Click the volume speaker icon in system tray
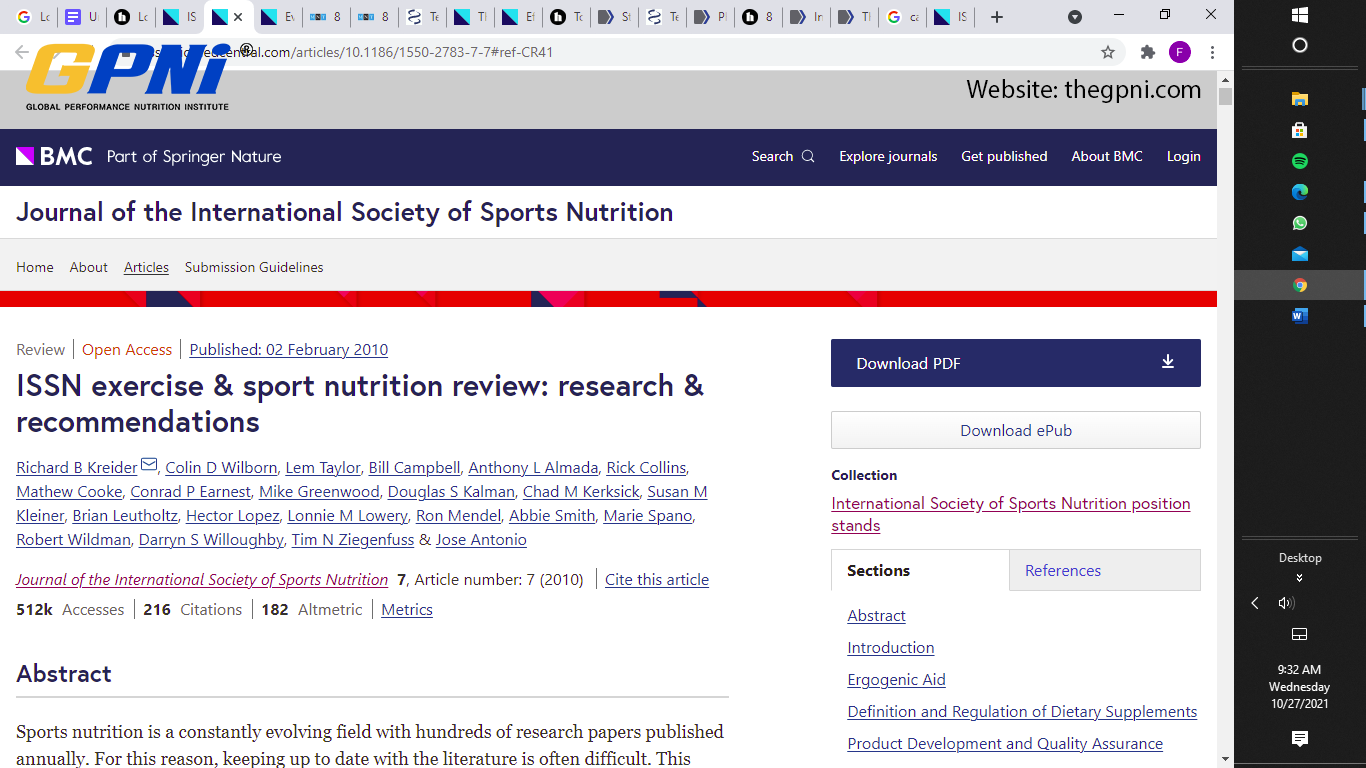 pos(1286,603)
